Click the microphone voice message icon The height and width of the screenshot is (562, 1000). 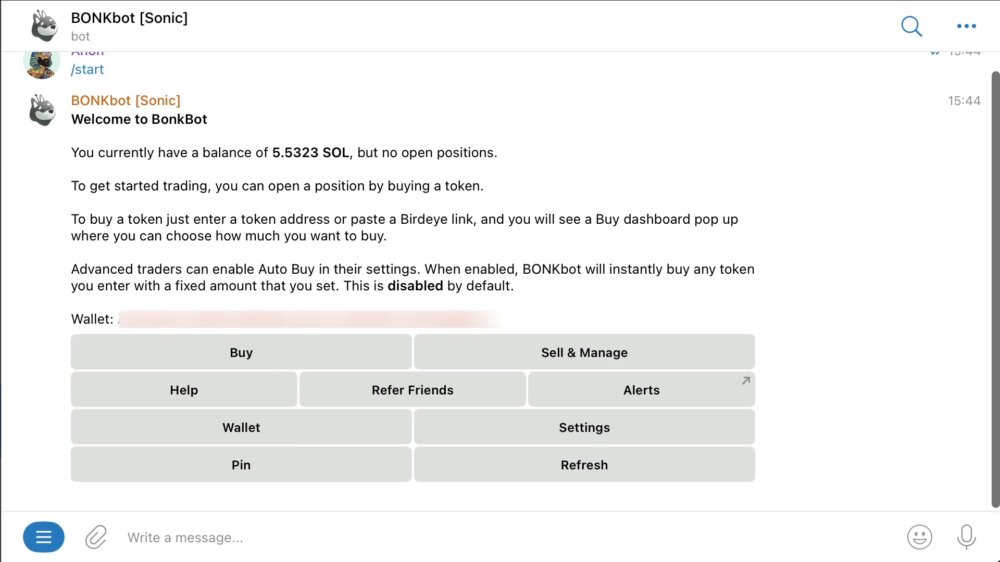[966, 537]
